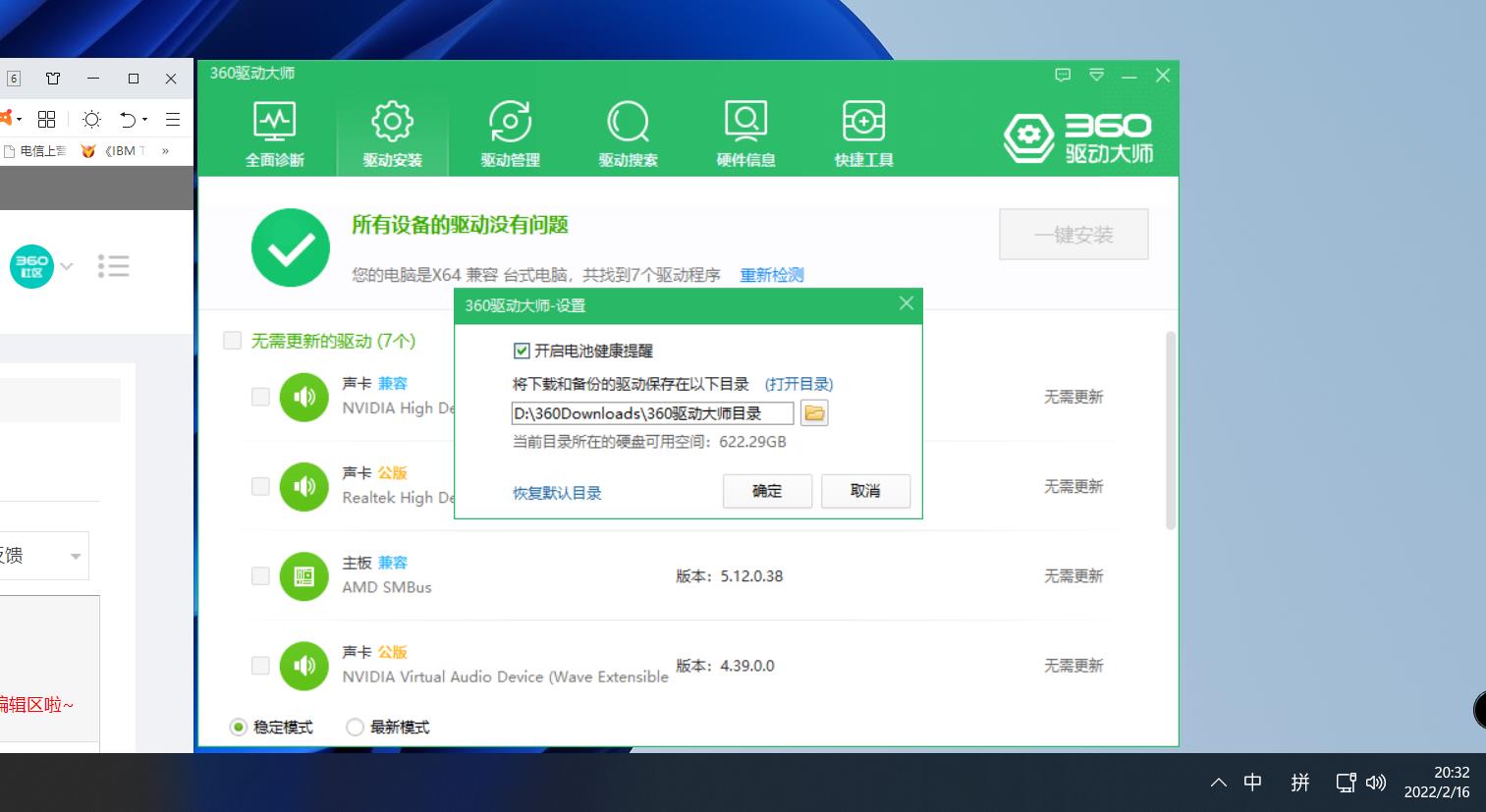This screenshot has height=812, width=1486.
Task: Expand the hidden system tray icons chevron
Action: [1218, 783]
